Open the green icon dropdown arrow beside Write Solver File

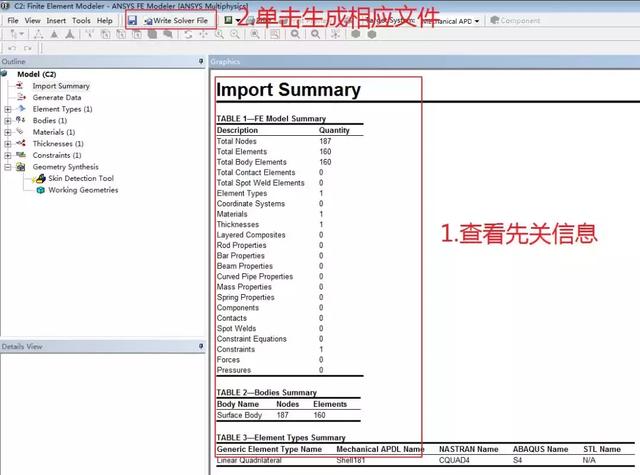pyautogui.click(x=238, y=20)
